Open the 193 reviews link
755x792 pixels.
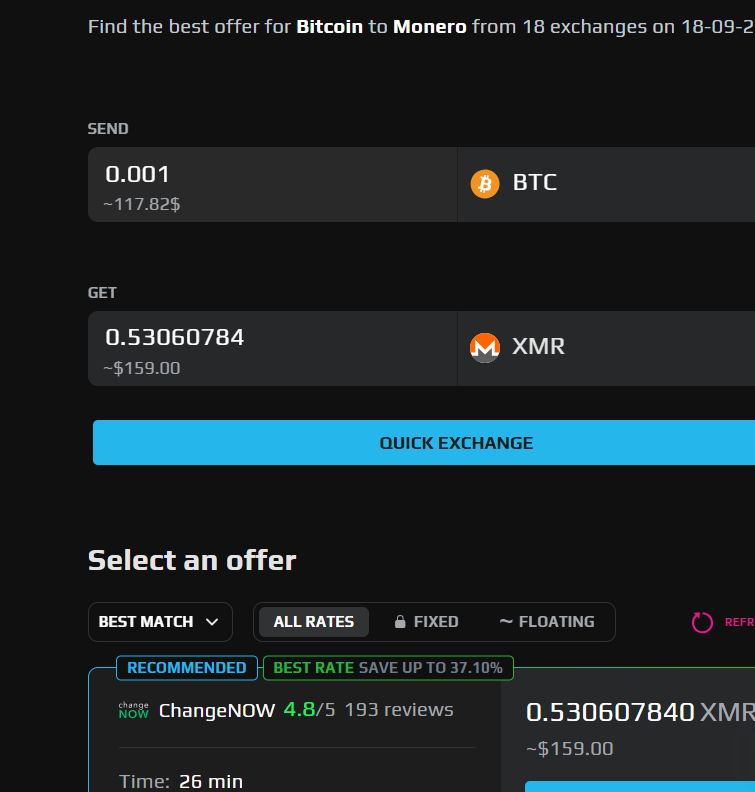tap(399, 710)
